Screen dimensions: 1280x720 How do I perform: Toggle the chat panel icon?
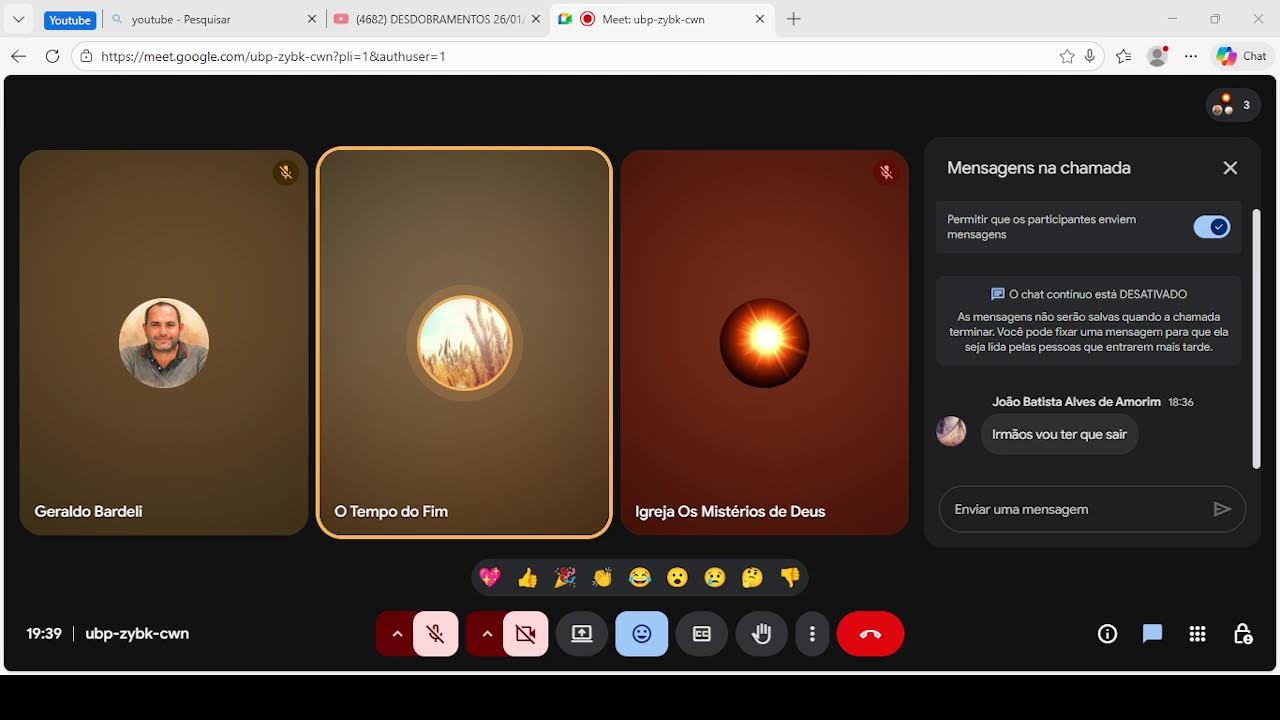[1152, 634]
